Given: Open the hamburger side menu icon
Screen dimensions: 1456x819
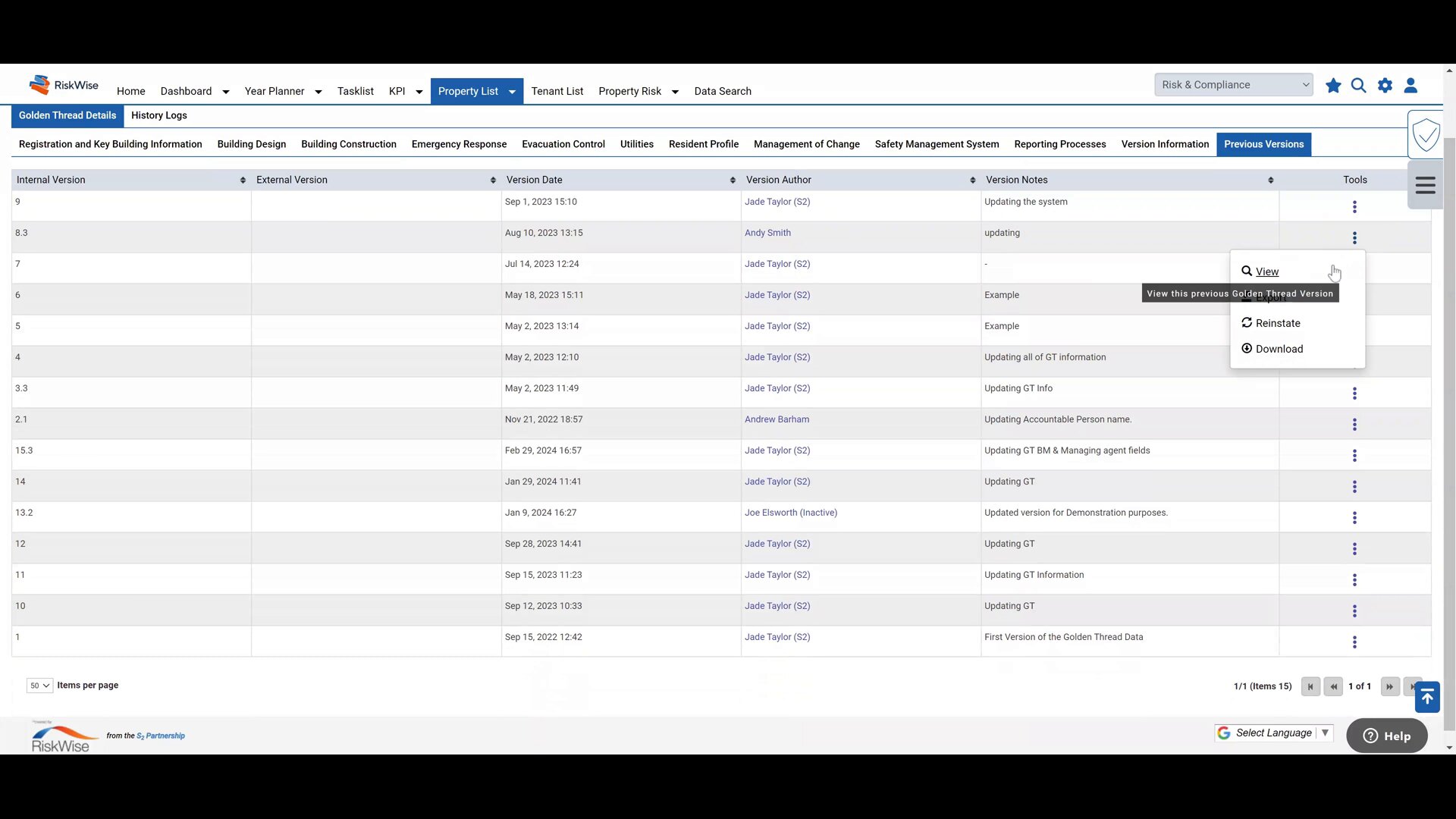Looking at the screenshot, I should [1425, 186].
